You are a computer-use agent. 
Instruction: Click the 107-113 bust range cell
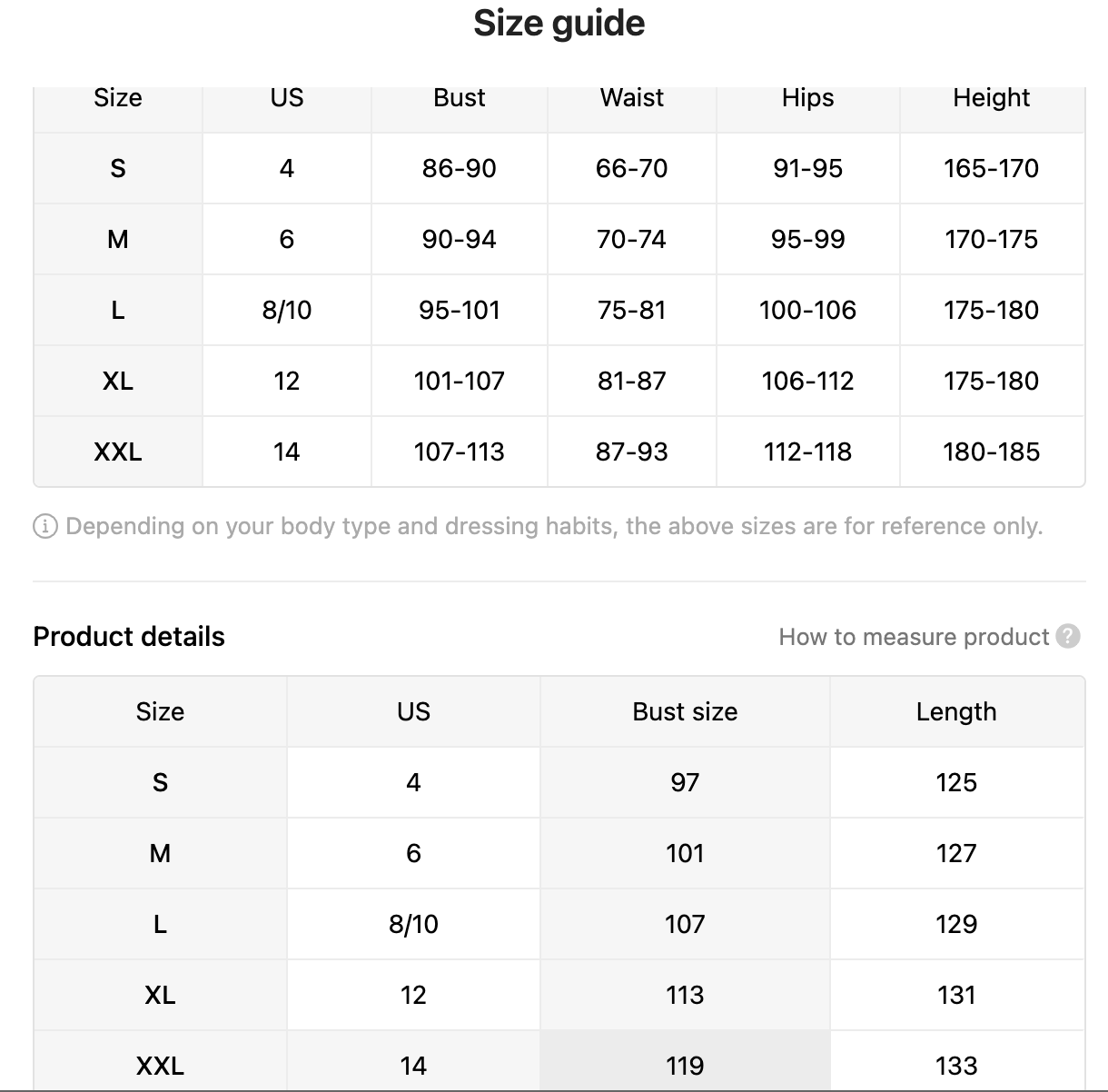pos(459,452)
